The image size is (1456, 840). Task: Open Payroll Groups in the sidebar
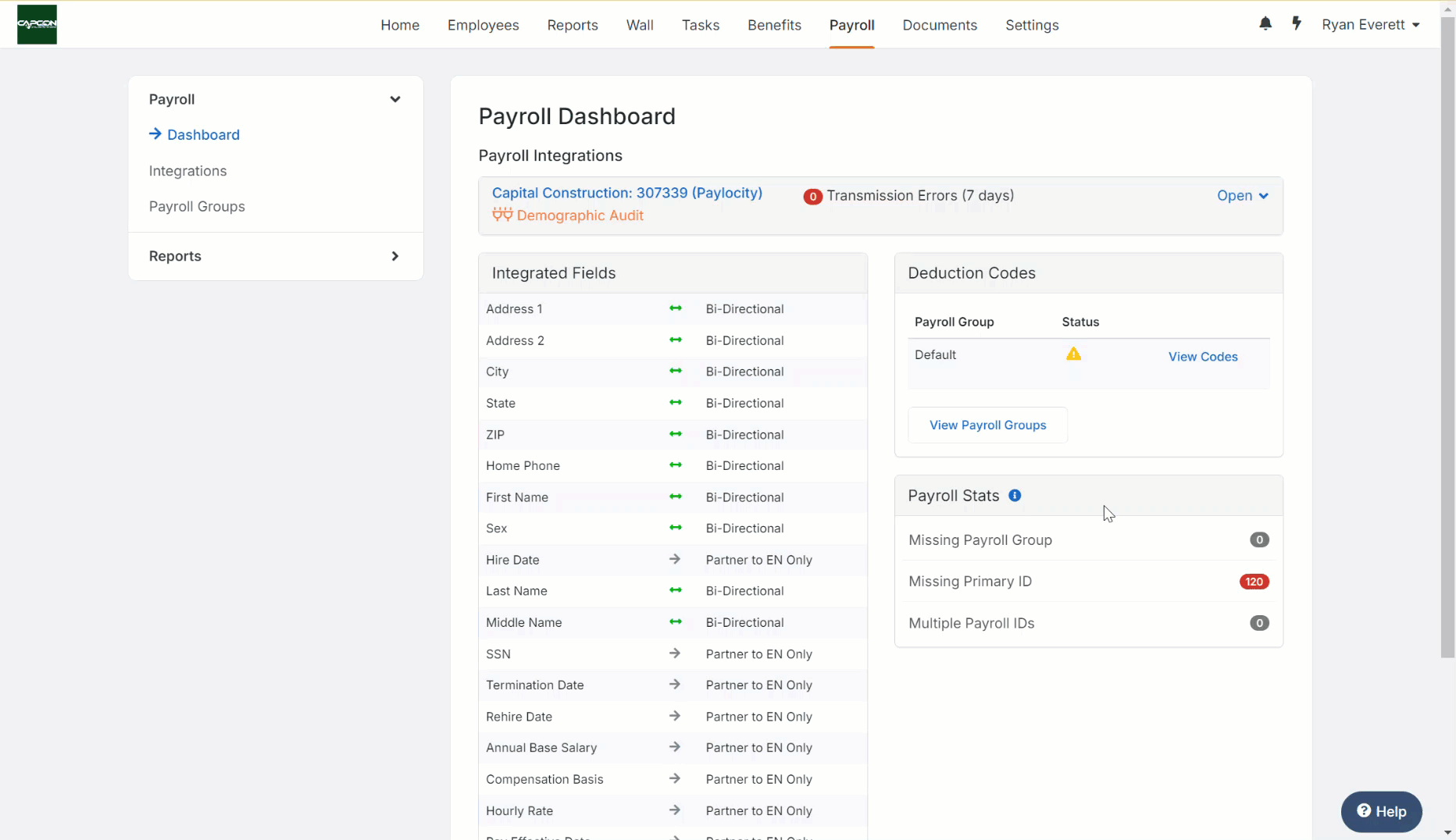197,206
